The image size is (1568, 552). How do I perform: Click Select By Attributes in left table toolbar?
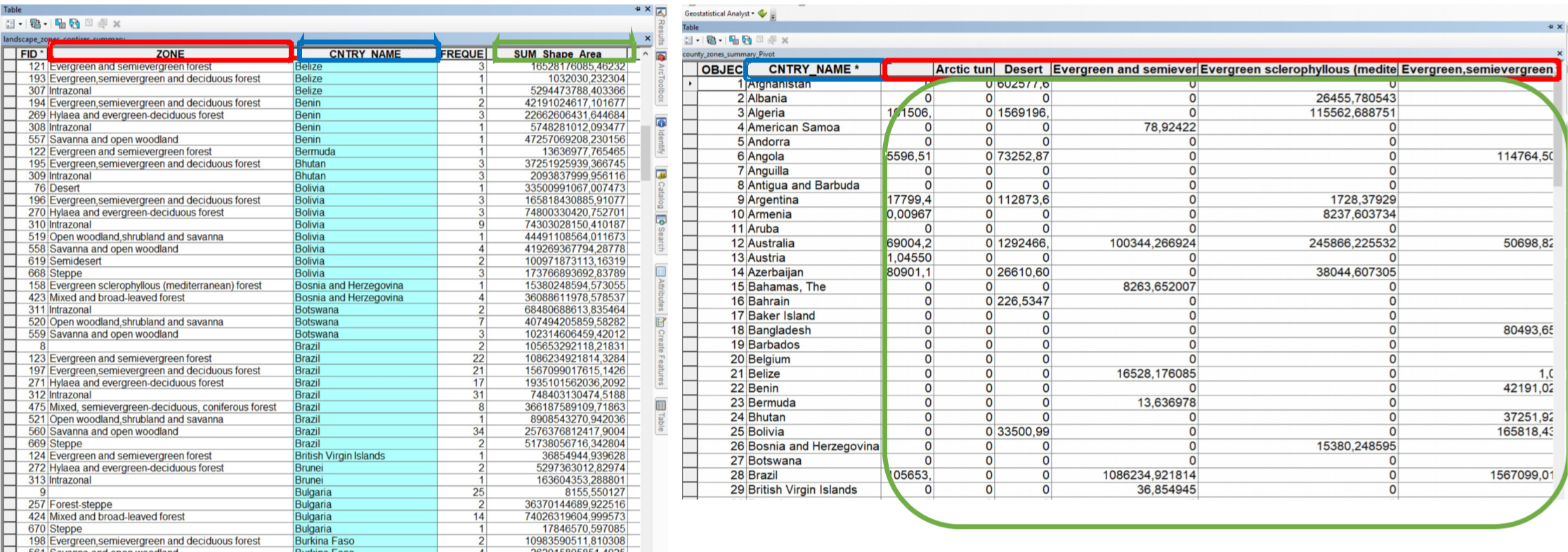click(60, 24)
